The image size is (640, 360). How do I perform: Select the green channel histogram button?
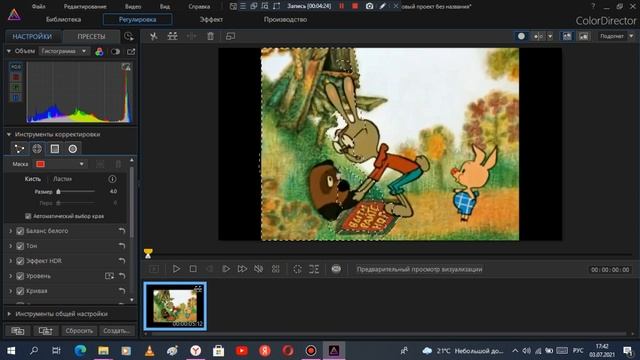click(x=16, y=87)
